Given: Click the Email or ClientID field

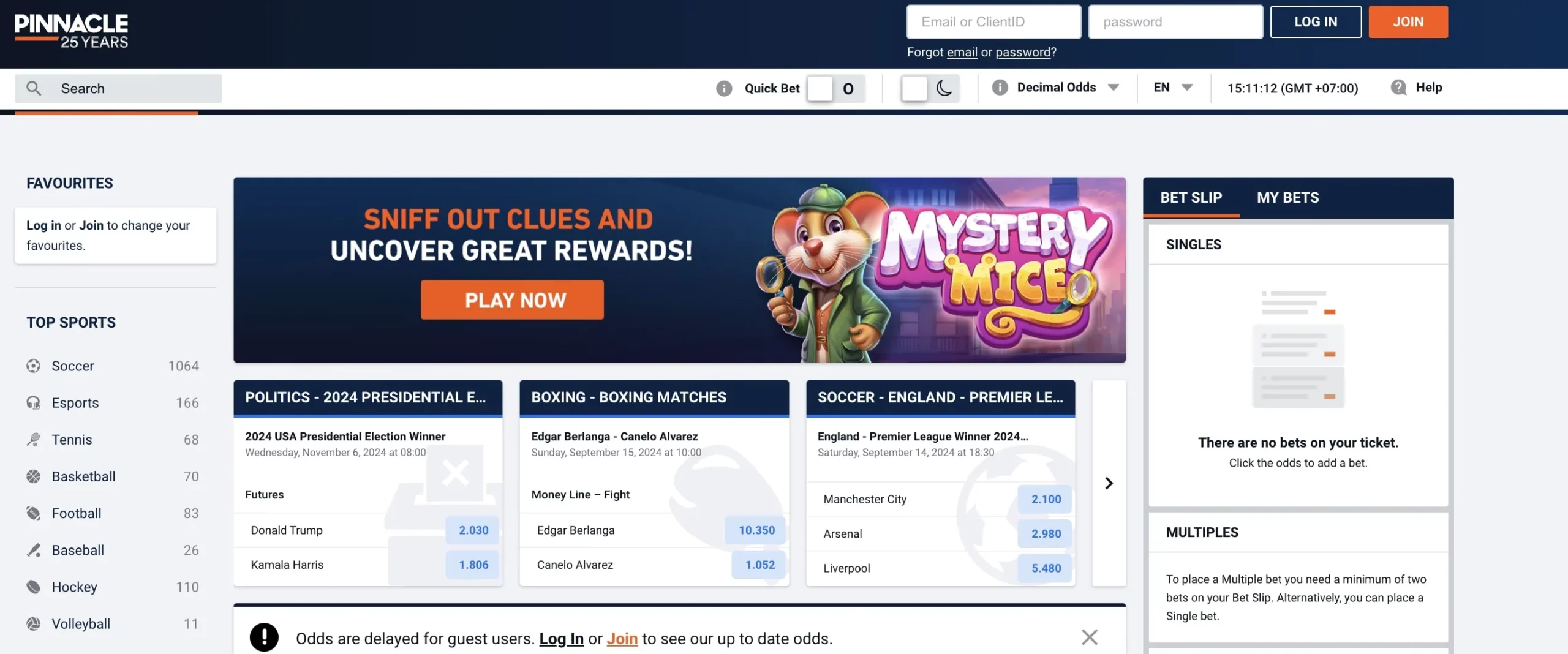Looking at the screenshot, I should (x=993, y=22).
